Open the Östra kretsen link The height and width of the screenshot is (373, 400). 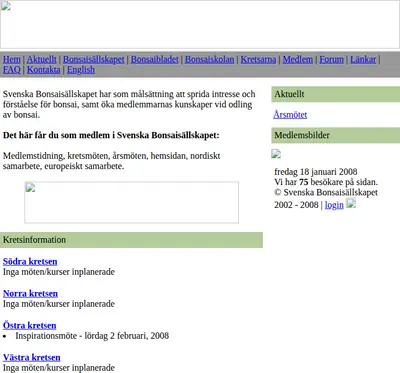tap(30, 325)
